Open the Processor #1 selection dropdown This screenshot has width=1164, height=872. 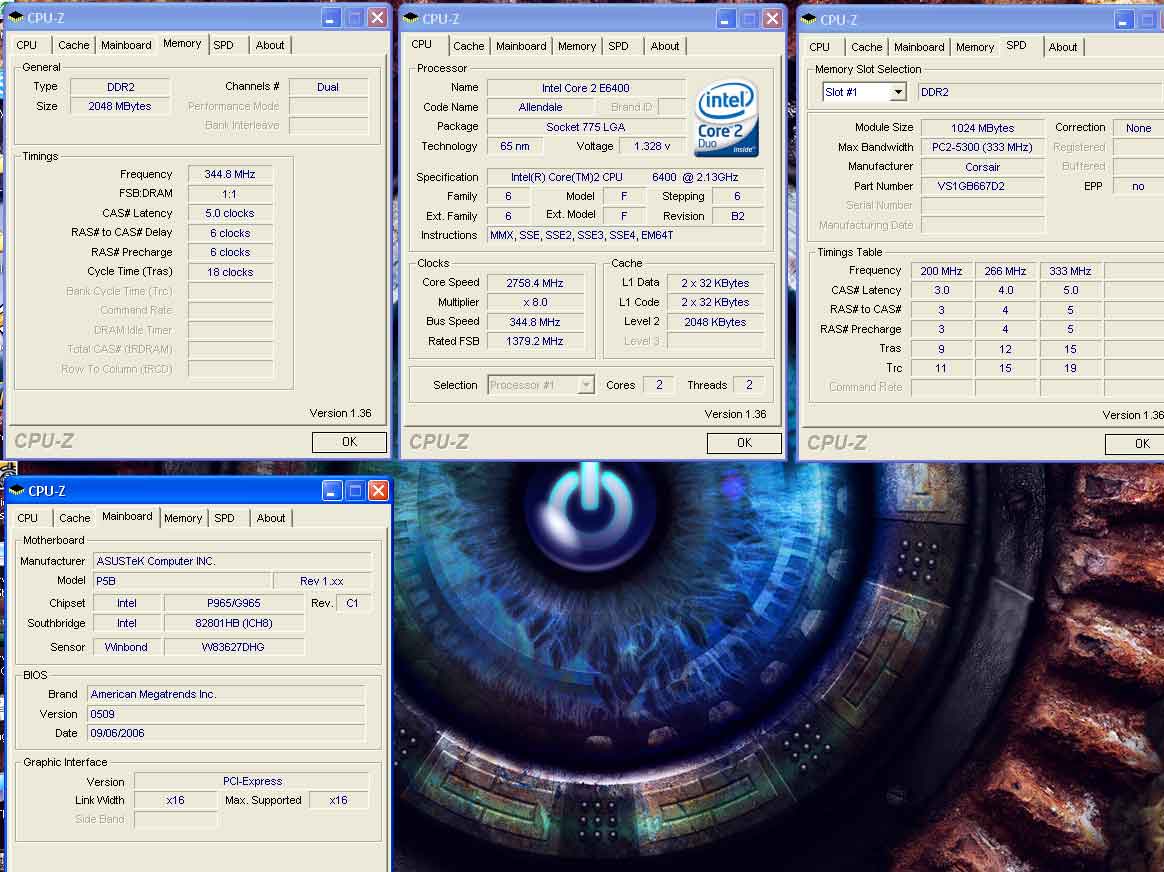[x=586, y=385]
